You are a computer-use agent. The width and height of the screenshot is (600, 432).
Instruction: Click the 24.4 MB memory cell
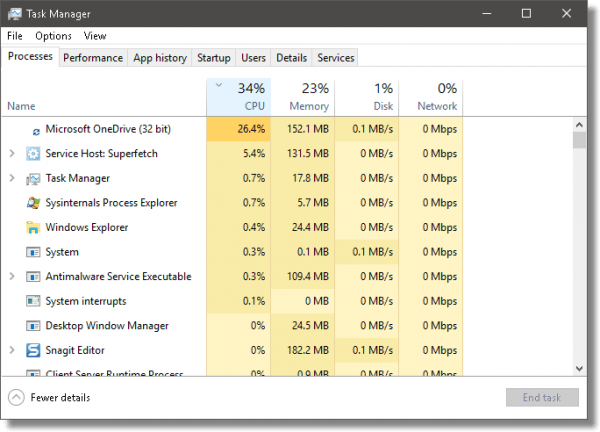point(303,227)
